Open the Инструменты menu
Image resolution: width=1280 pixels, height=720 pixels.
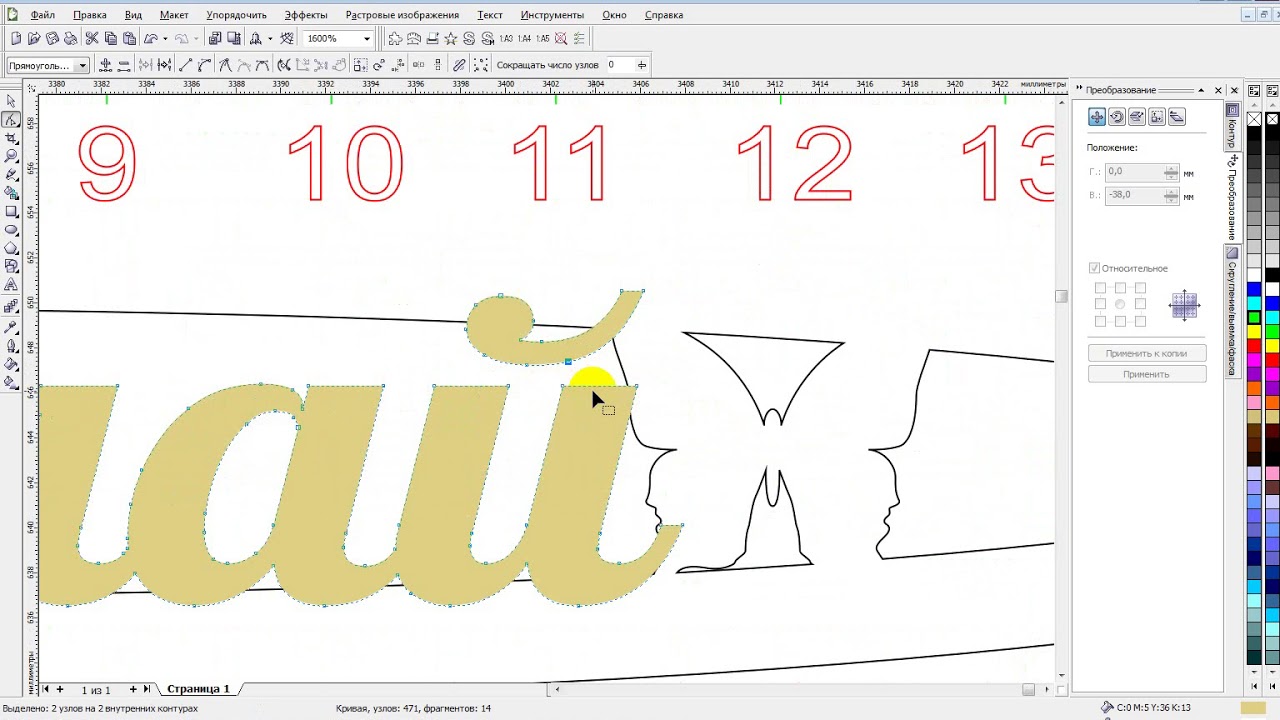[552, 15]
